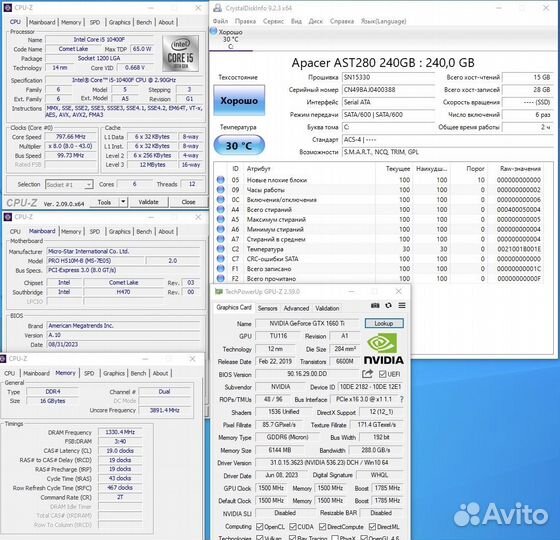Click the serial number field CN49BAJ0400388
This screenshot has width=560, height=540.
tap(388, 90)
